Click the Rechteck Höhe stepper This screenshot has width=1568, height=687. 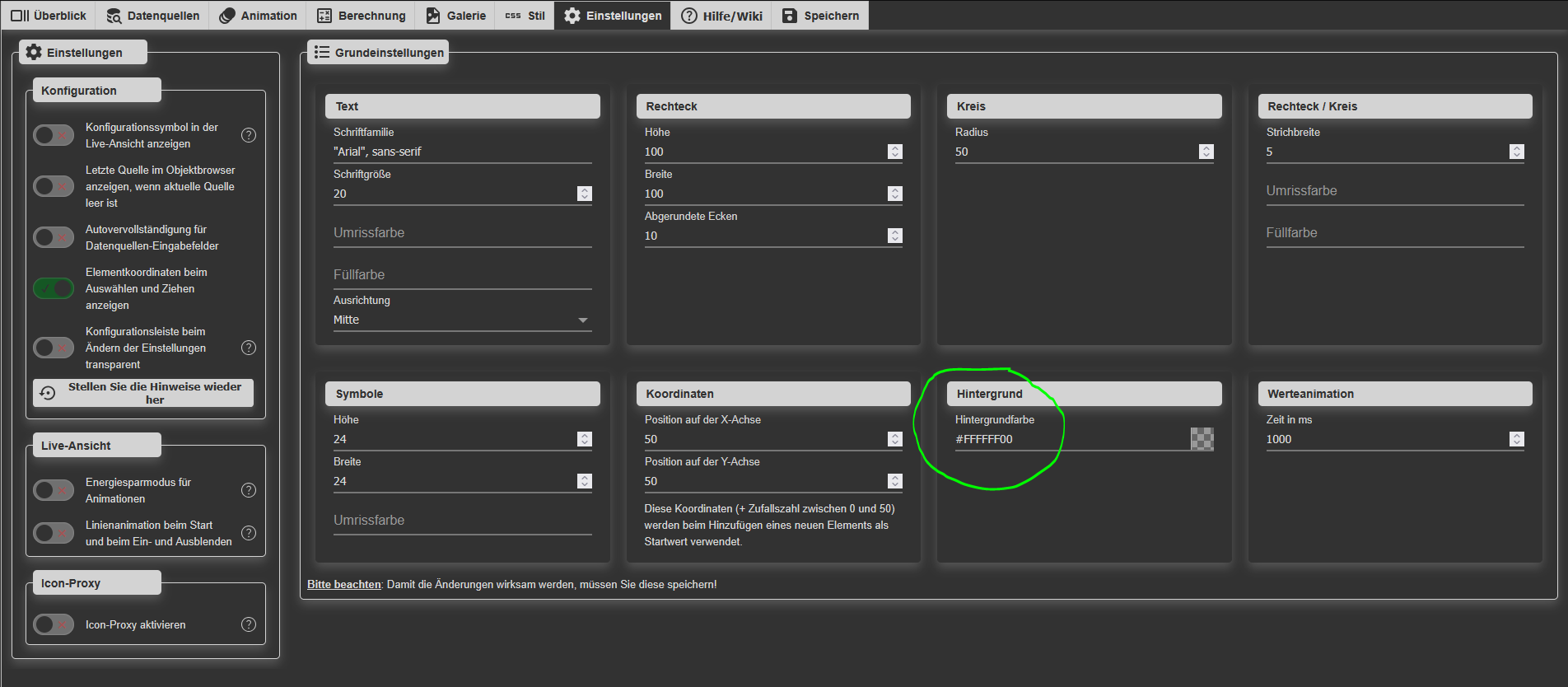point(895,152)
